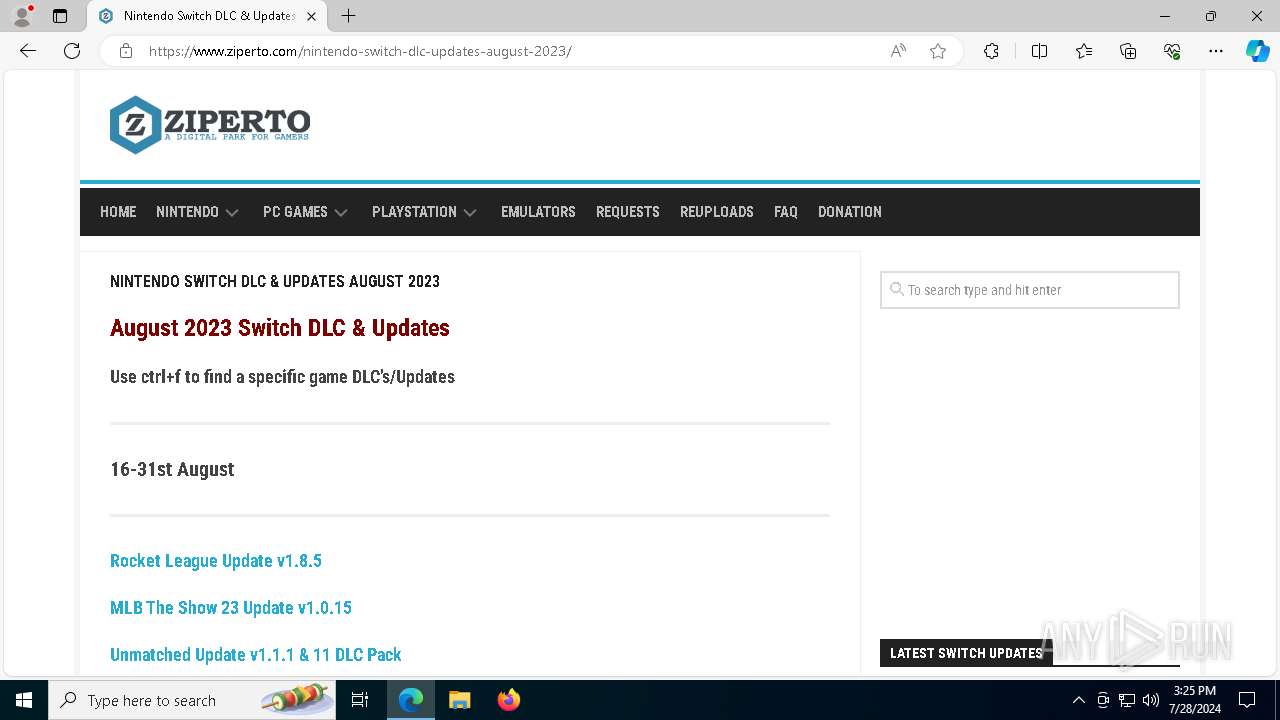Click the taskbar search box
Image resolution: width=1280 pixels, height=720 pixels.
[x=192, y=700]
